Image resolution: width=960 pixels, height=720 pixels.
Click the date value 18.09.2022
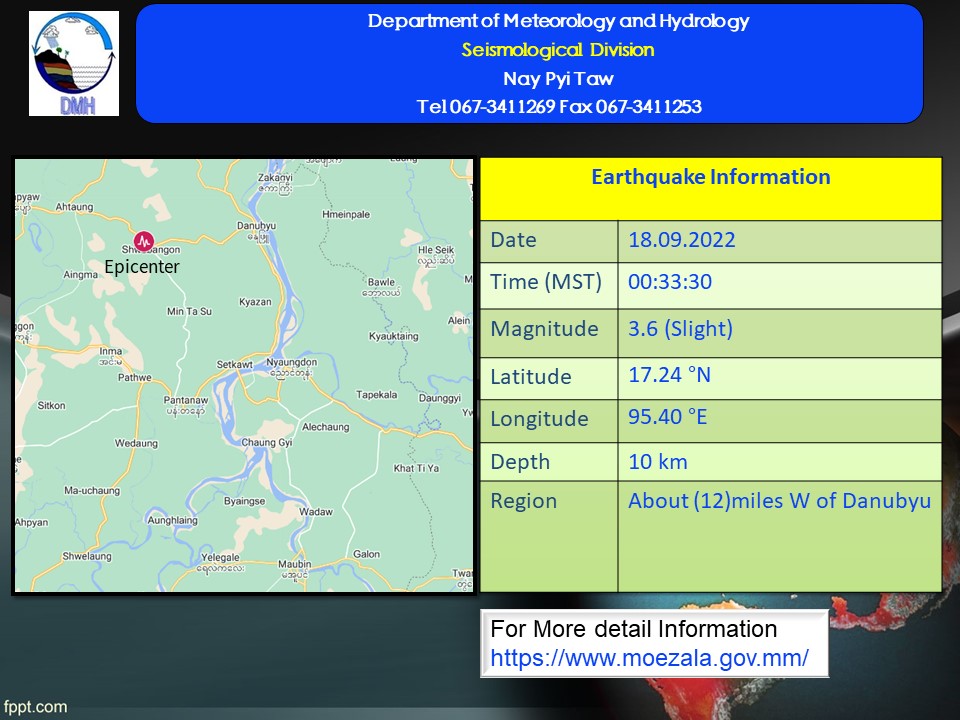681,240
